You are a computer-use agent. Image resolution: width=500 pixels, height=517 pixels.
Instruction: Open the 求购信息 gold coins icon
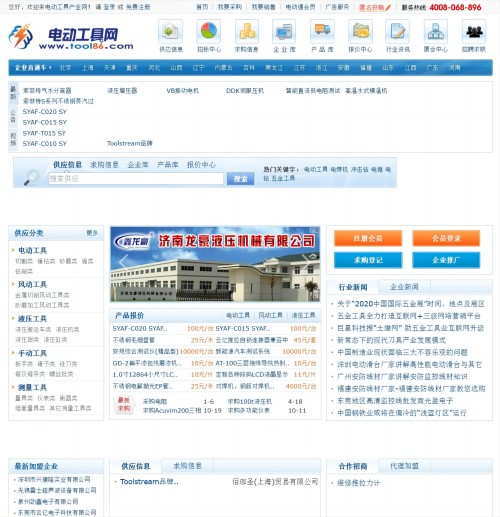pos(247,32)
